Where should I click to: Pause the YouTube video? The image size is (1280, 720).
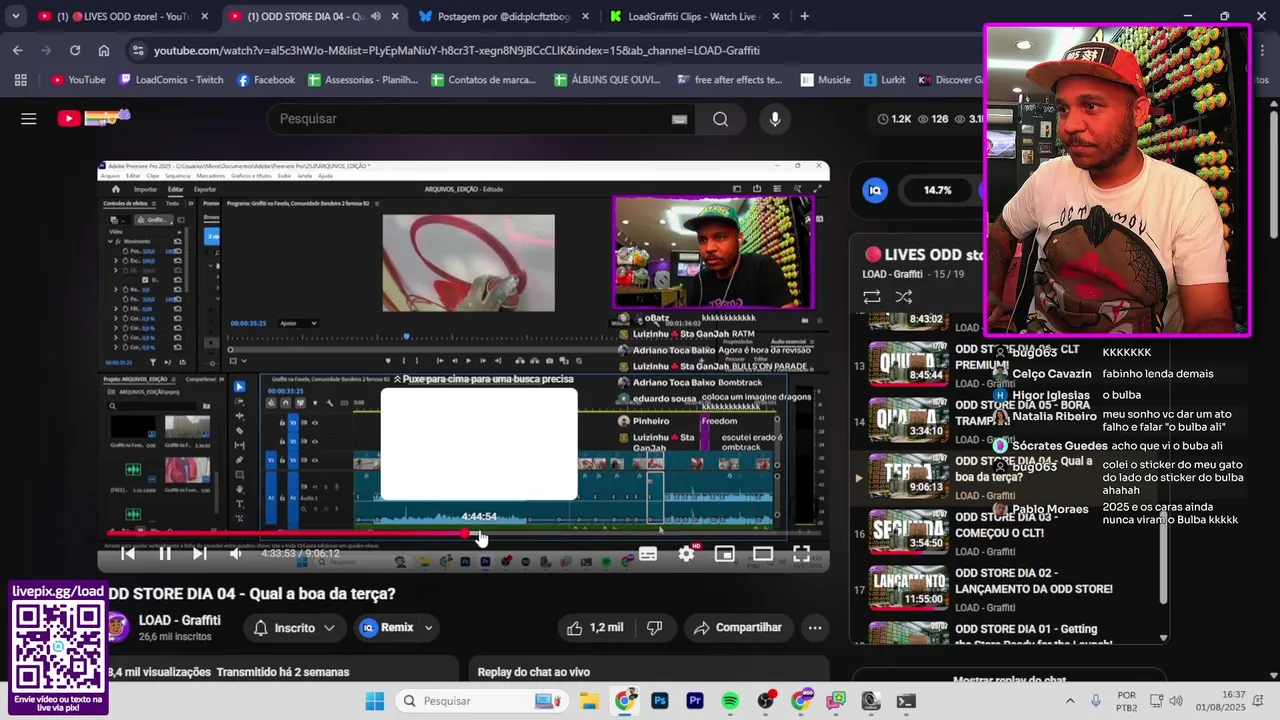click(x=165, y=553)
